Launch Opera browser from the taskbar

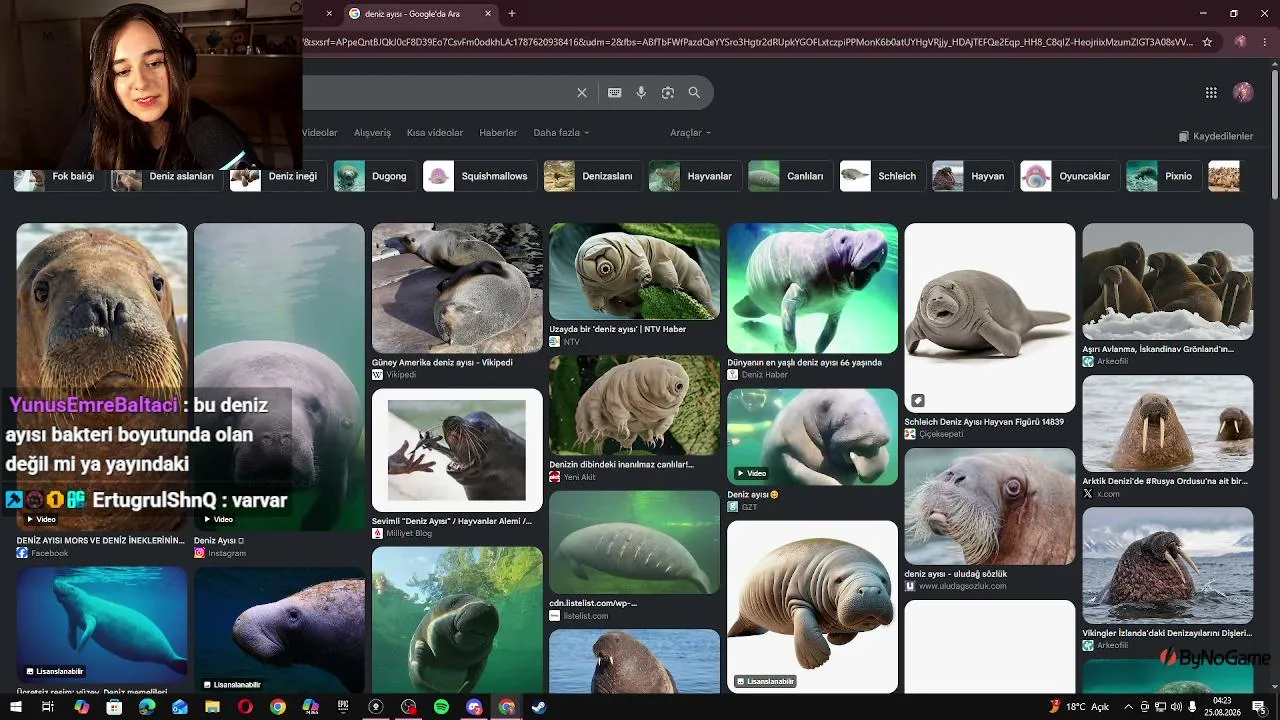(245, 707)
